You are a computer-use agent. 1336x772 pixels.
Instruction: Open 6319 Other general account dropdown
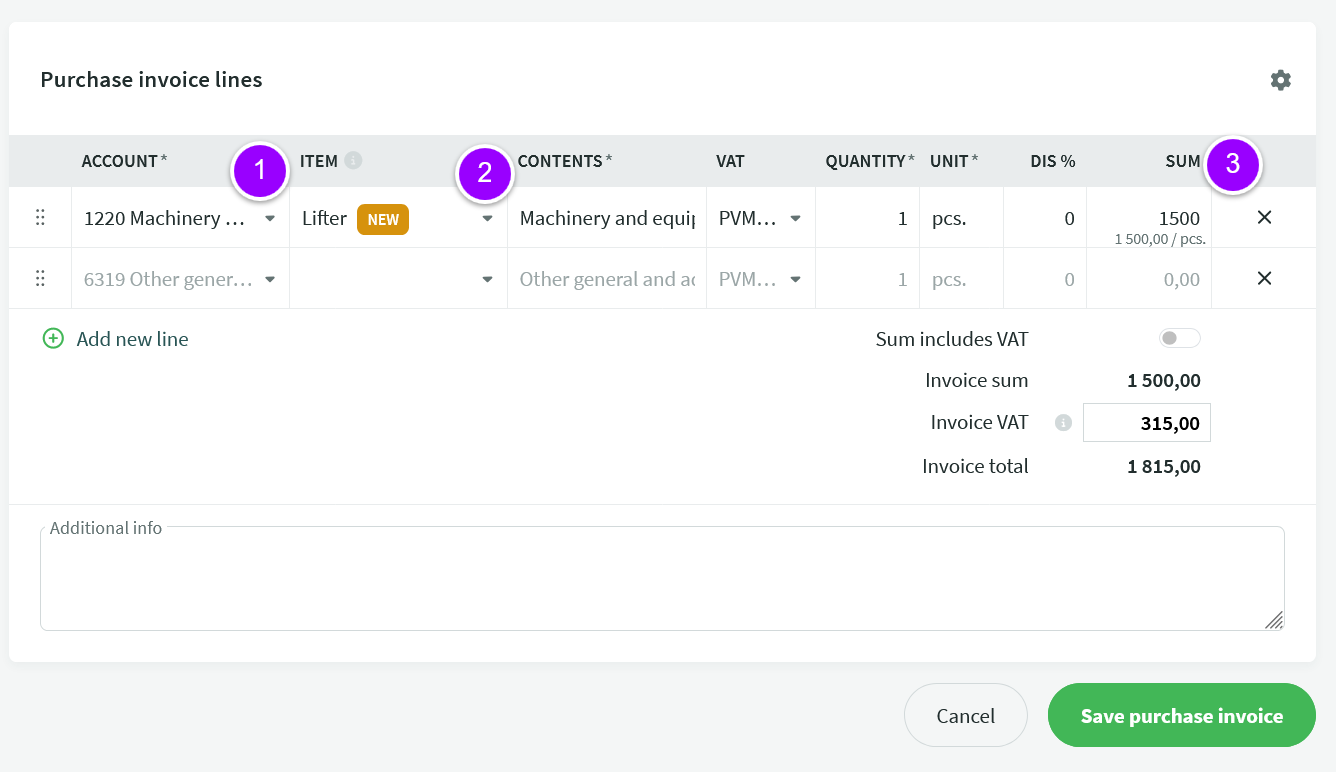pos(270,280)
